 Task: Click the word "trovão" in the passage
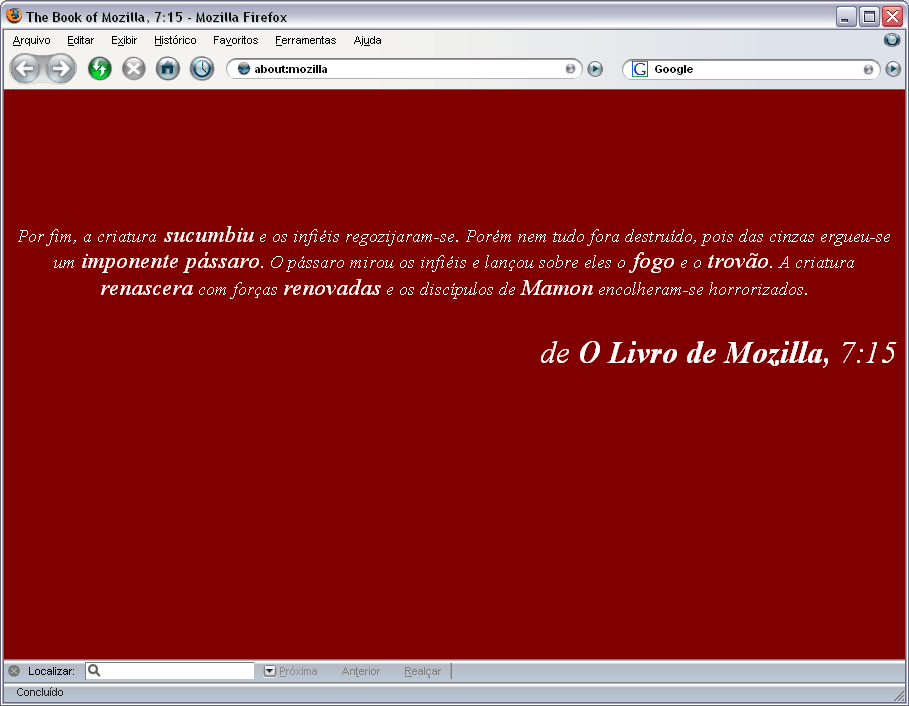click(738, 261)
